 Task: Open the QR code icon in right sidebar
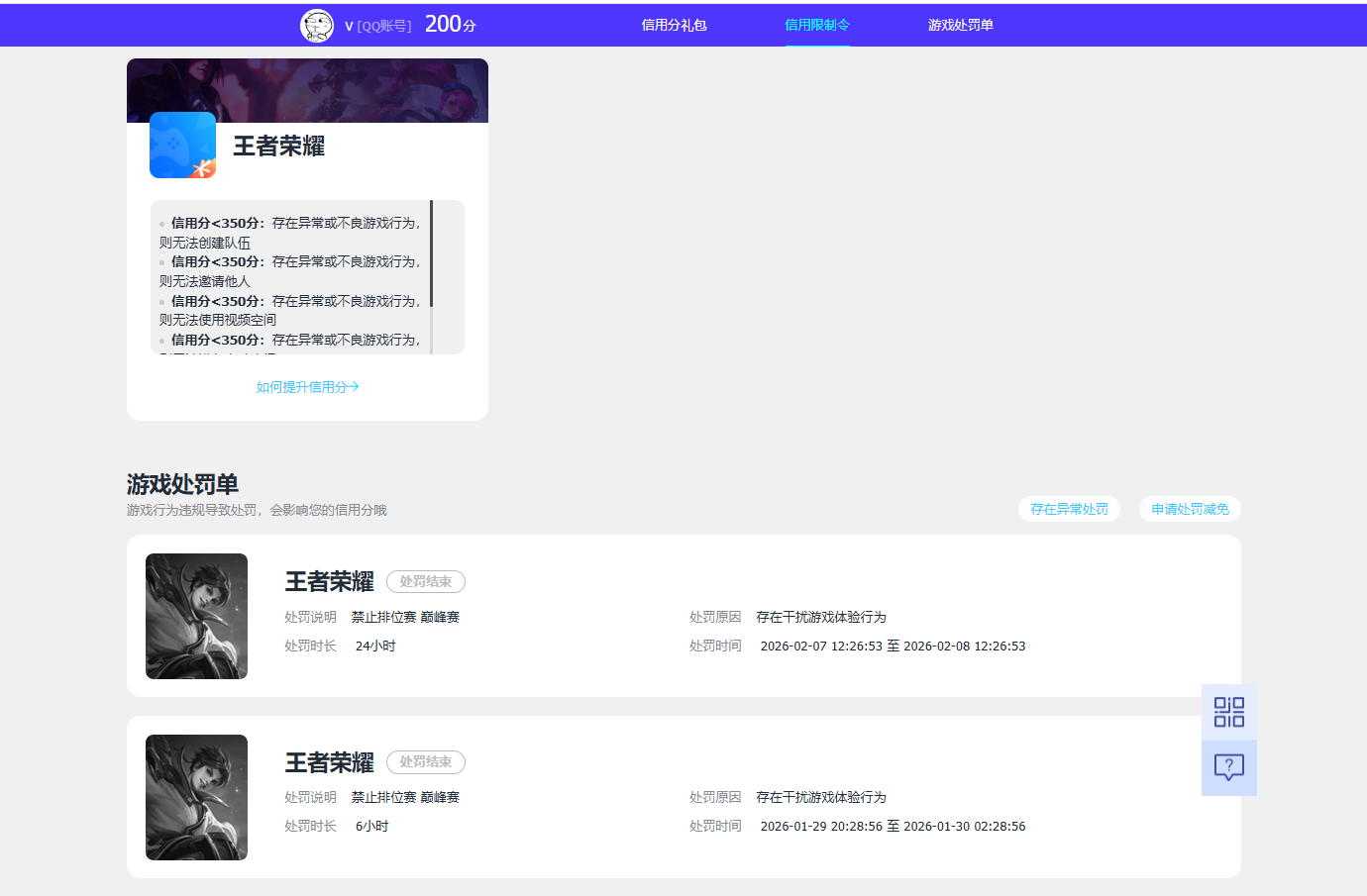(x=1228, y=711)
